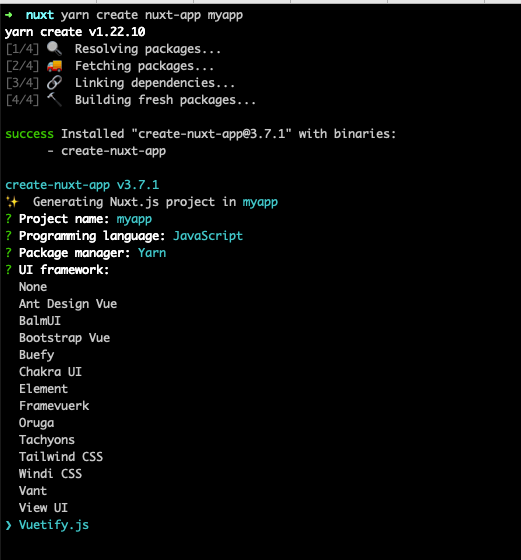
Task: Choose Chakra UI framework
Action: click(50, 372)
